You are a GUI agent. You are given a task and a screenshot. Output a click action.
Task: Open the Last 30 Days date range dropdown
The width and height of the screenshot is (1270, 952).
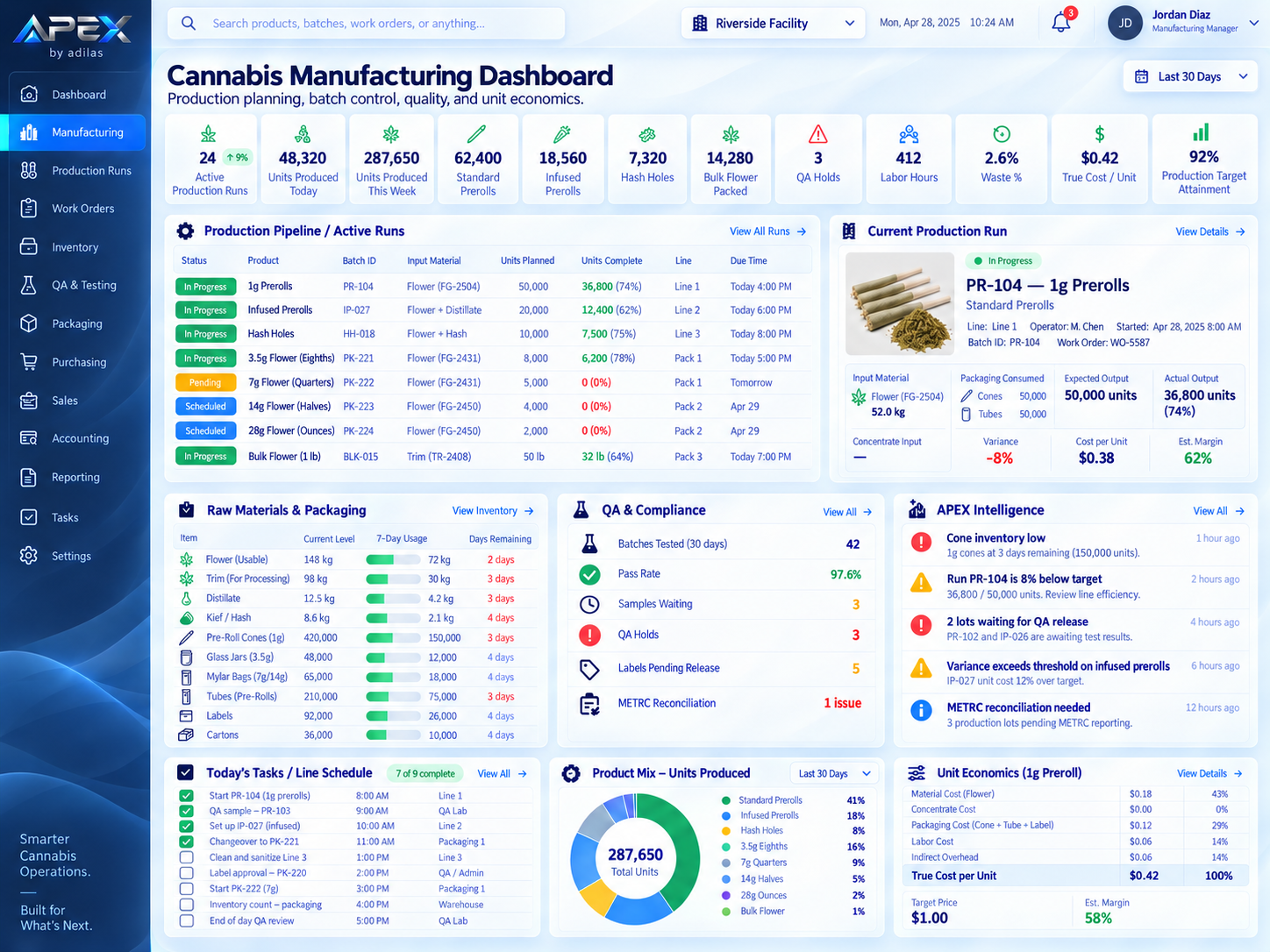click(x=1190, y=76)
